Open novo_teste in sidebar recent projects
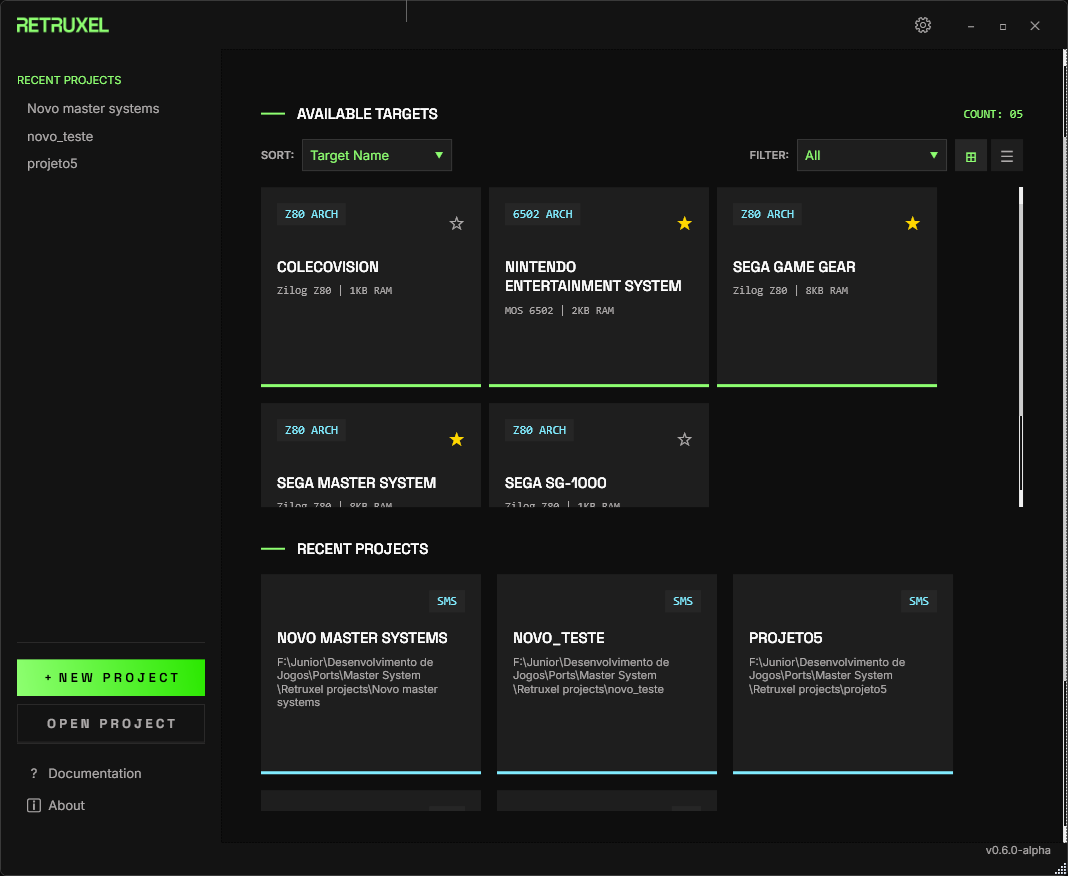 pyautogui.click(x=60, y=137)
